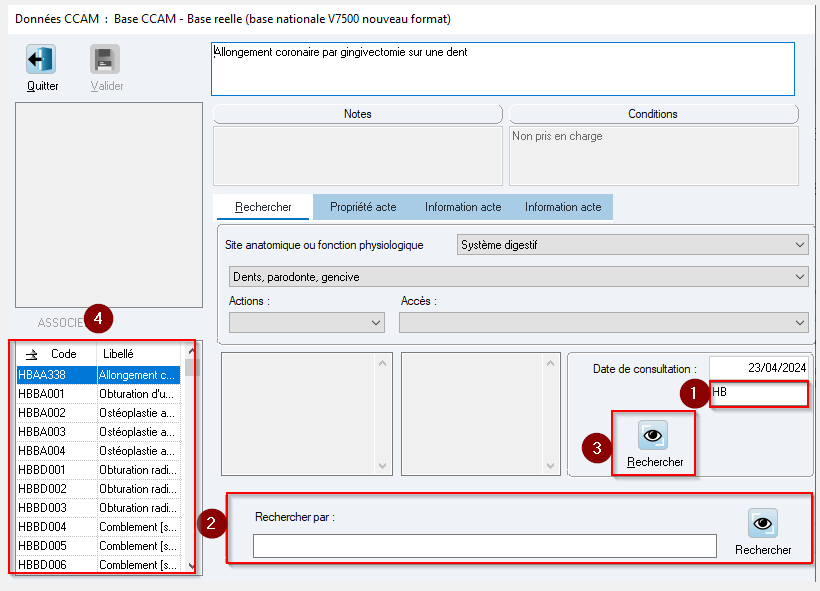Open the Propriété acte tab
The width and height of the screenshot is (820, 591).
tap(363, 207)
